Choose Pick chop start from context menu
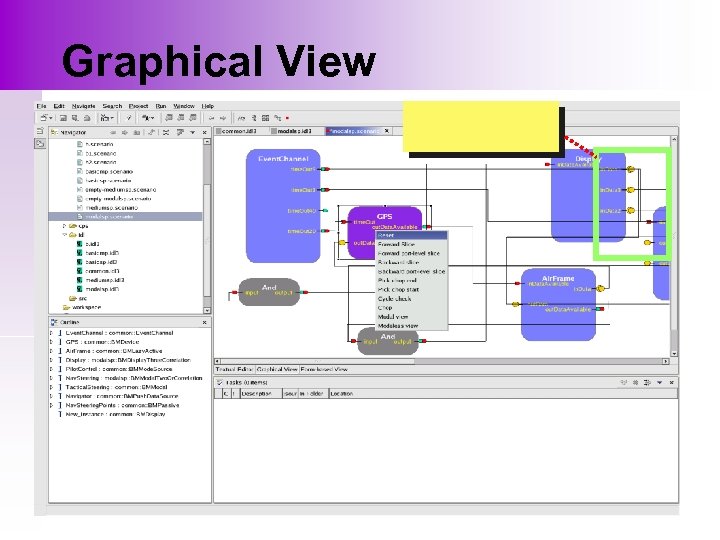 [411, 290]
